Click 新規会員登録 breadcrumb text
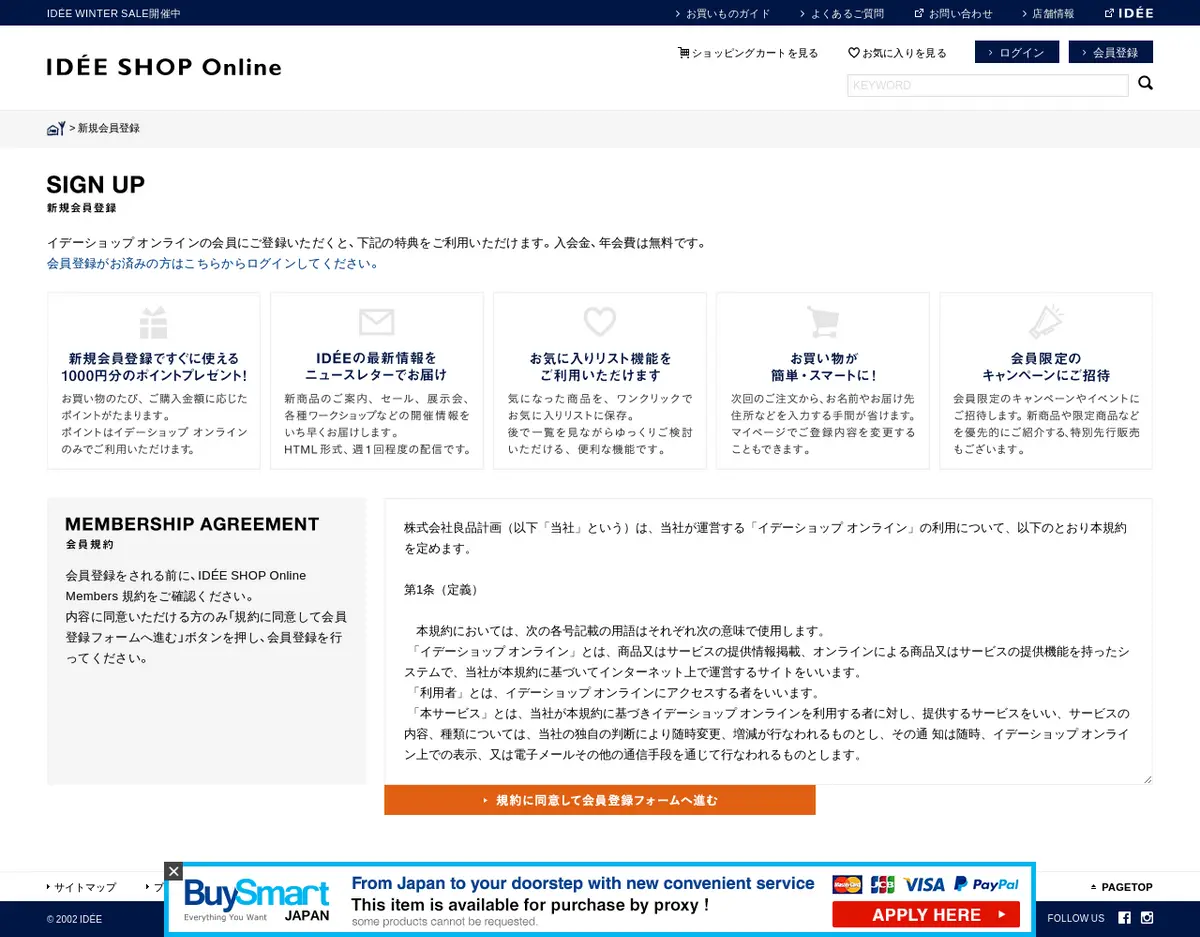The width and height of the screenshot is (1200, 937). 108,128
